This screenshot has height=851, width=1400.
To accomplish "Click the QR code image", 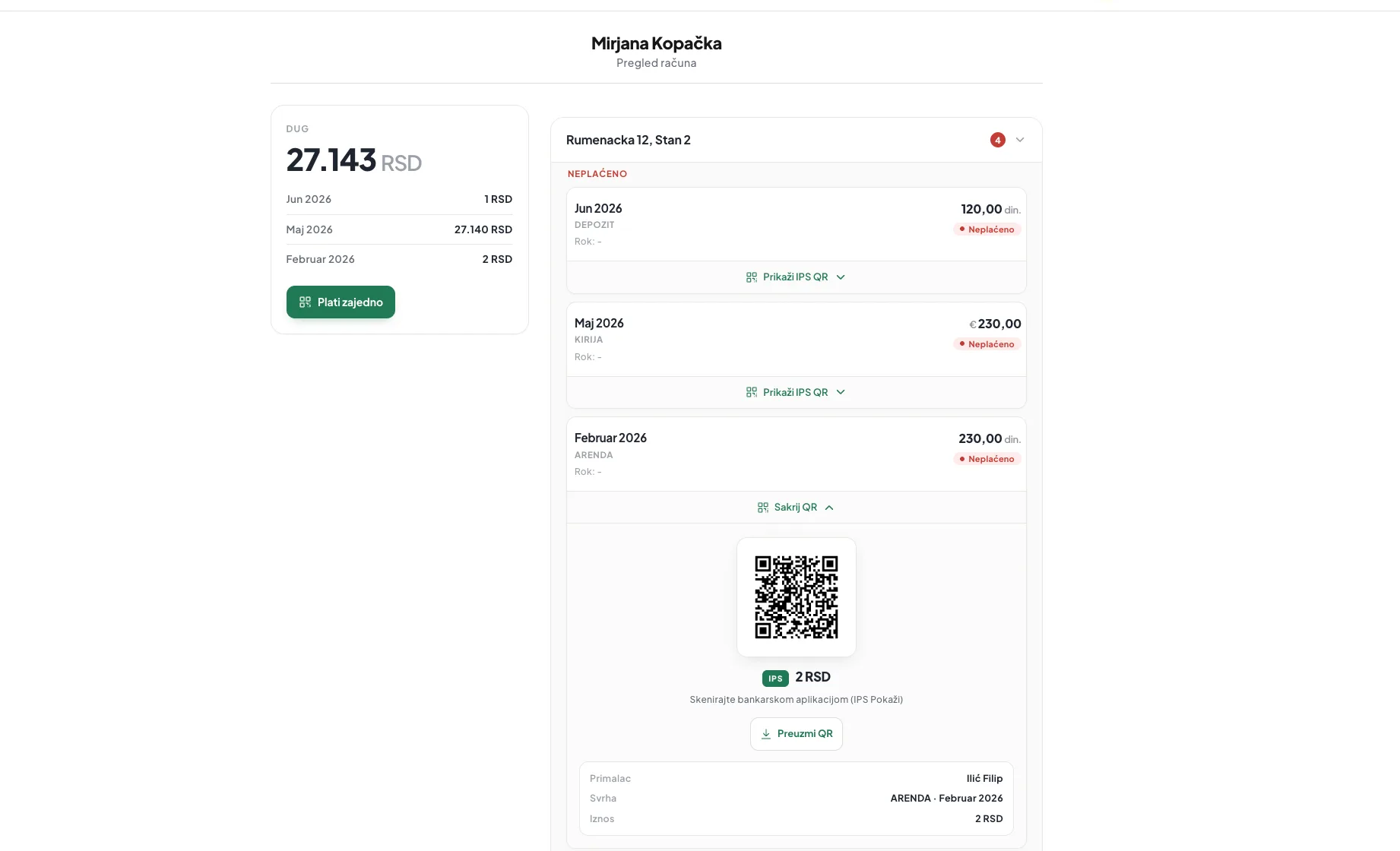I will tap(797, 597).
